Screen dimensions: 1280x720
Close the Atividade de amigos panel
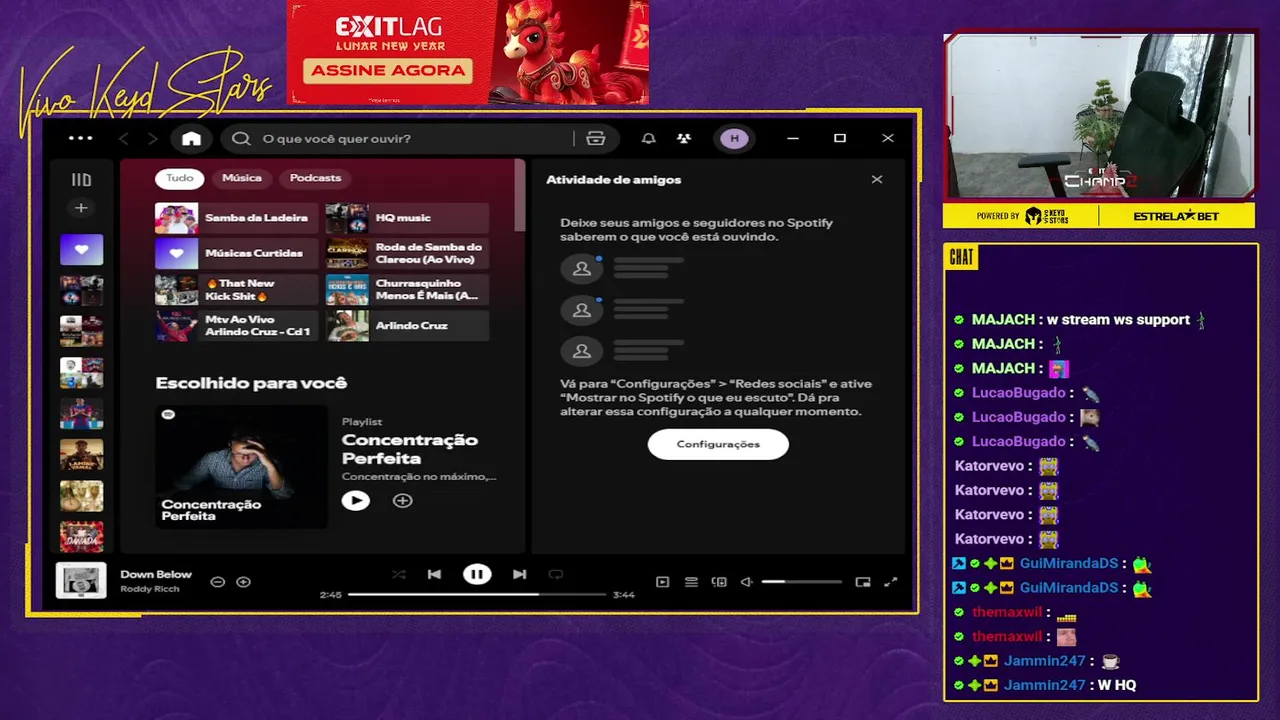click(x=877, y=180)
